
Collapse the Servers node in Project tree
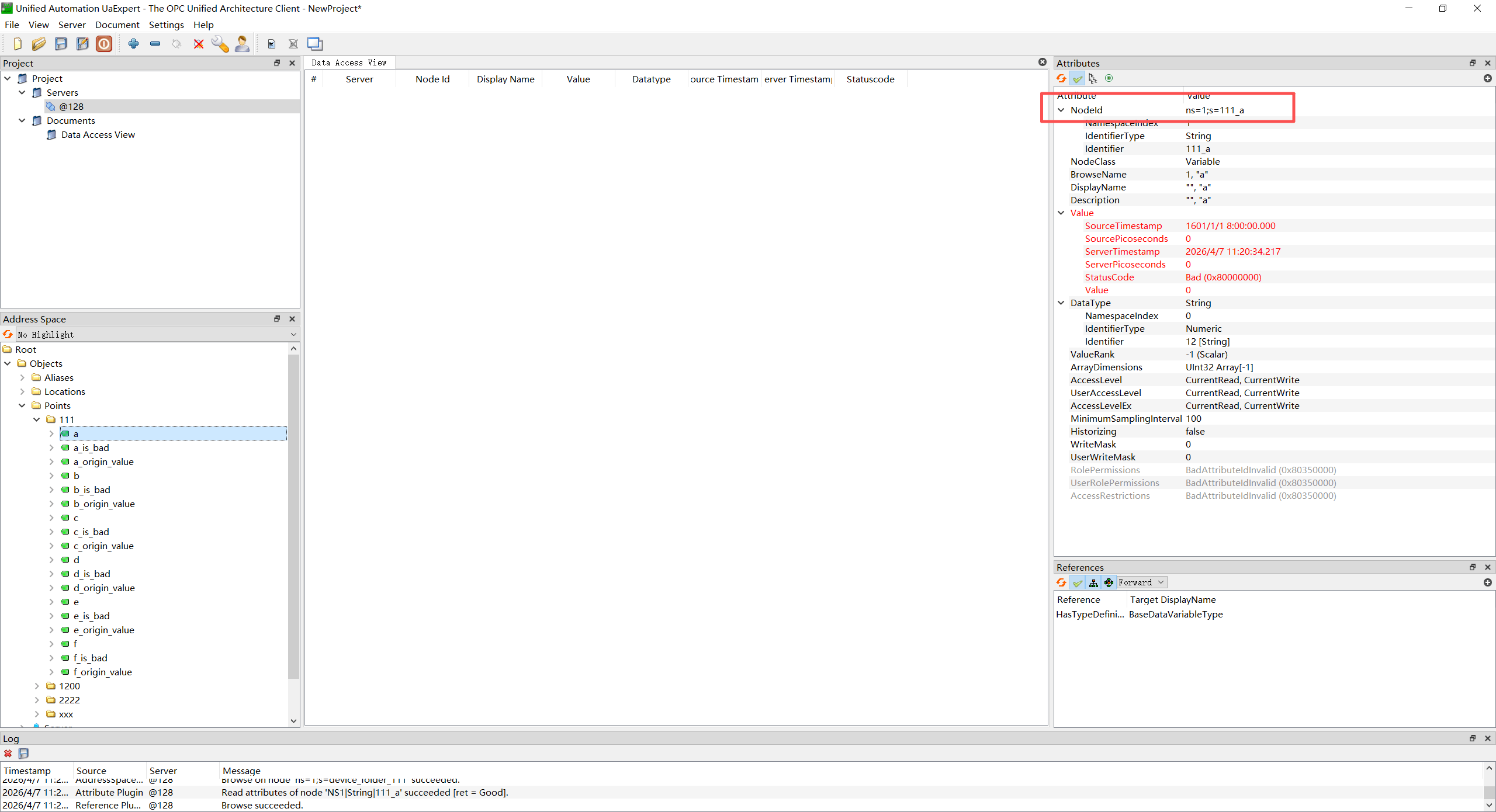22,92
